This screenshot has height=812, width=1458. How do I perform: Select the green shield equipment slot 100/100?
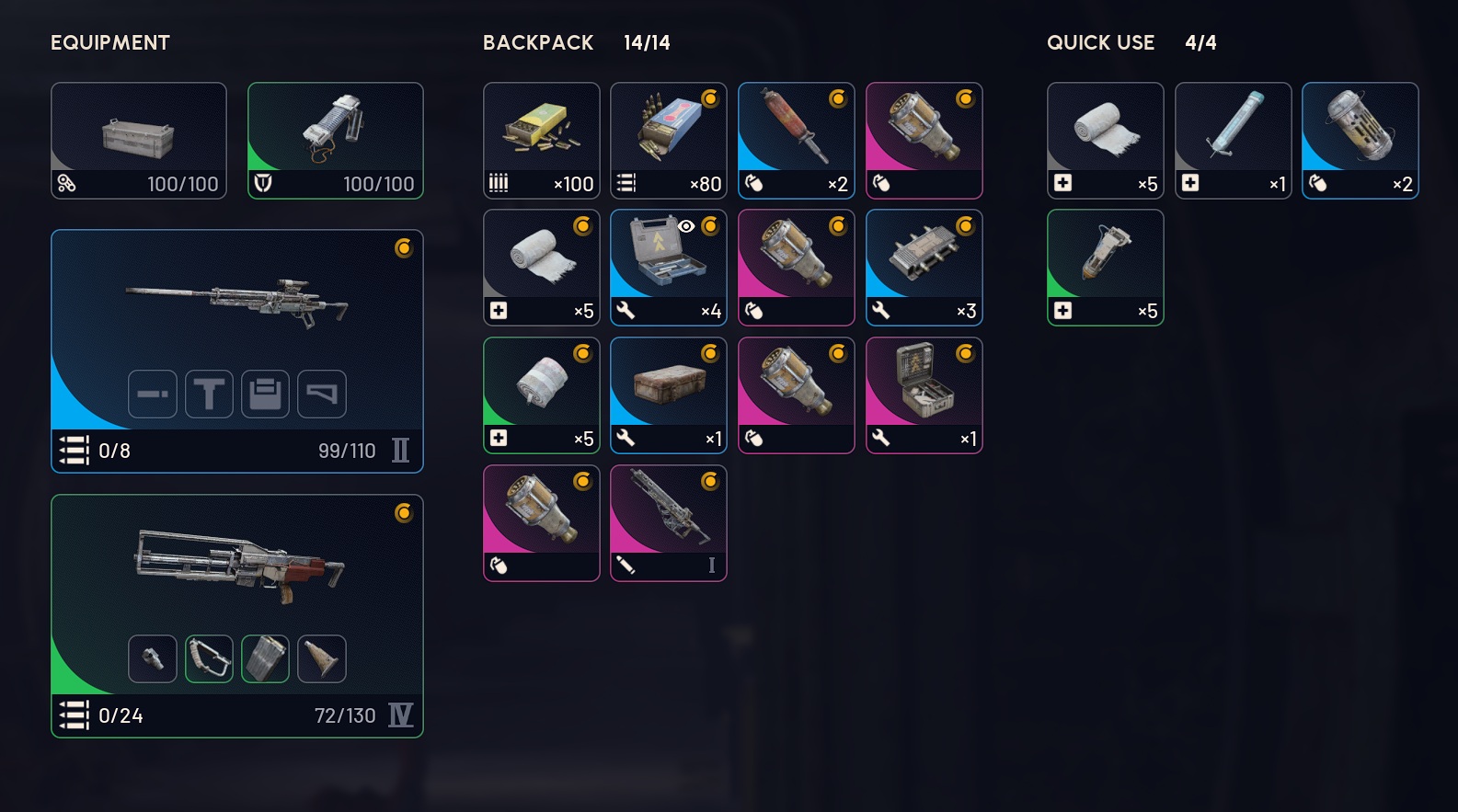pos(336,141)
